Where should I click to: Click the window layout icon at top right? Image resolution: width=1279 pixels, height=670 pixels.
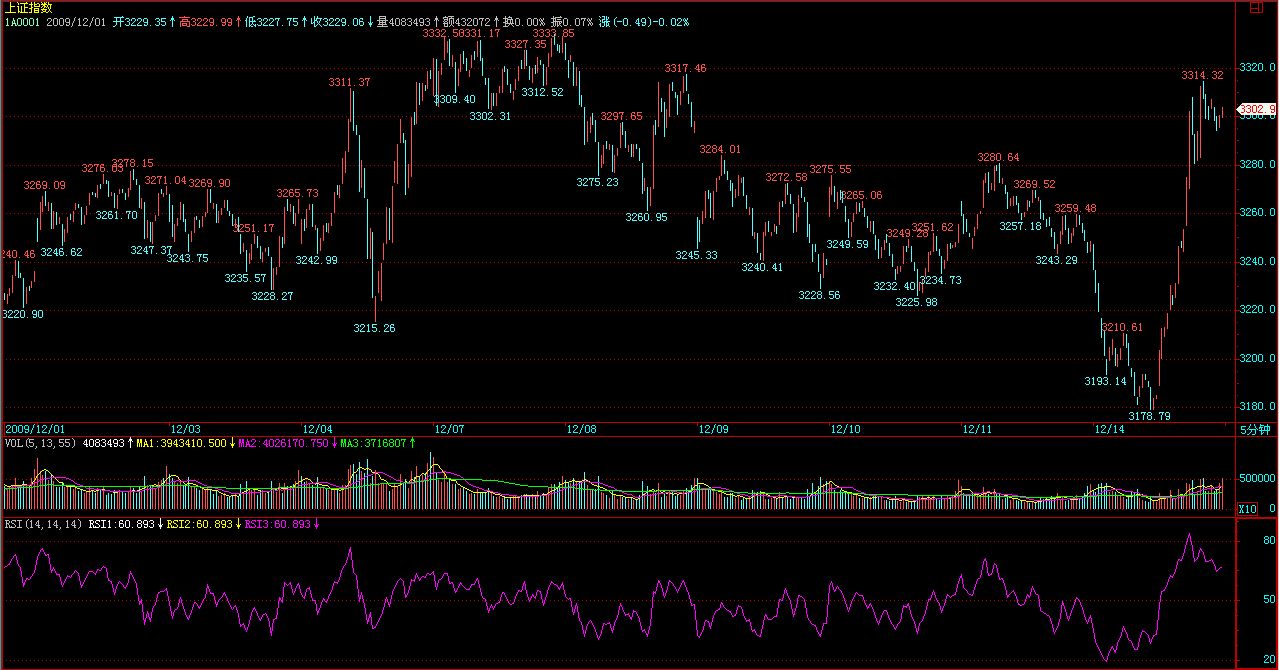pos(1256,8)
